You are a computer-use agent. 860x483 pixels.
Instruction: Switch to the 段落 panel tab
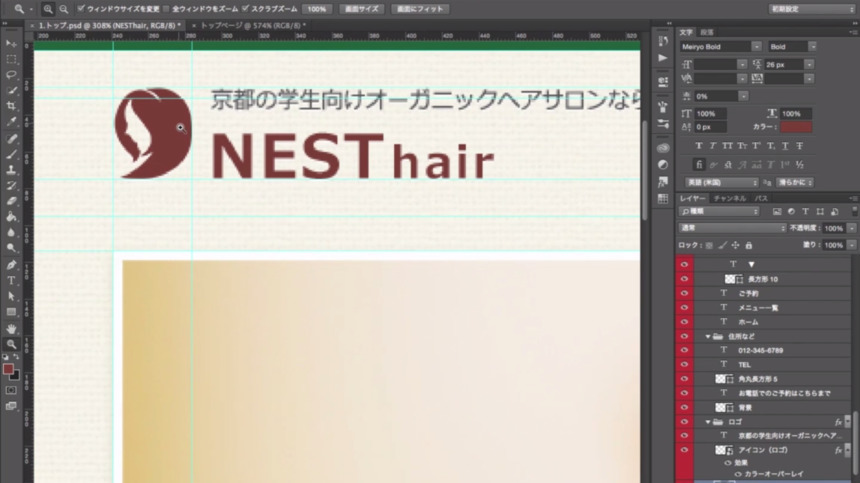pos(707,32)
